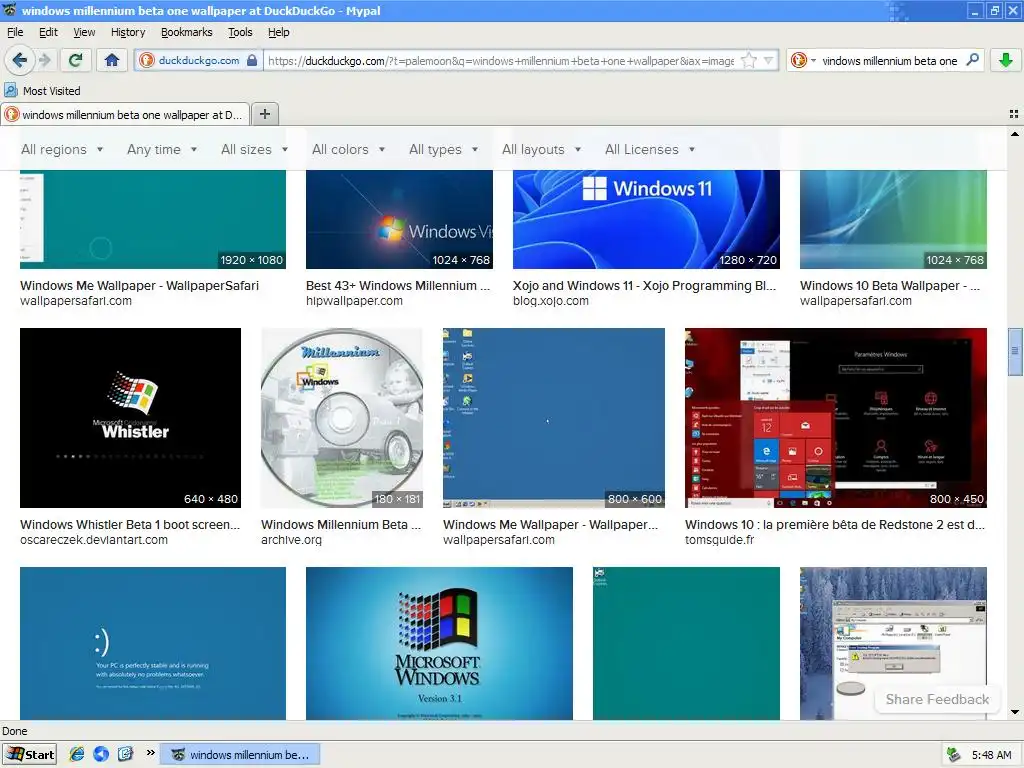Viewport: 1024px width, 768px height.
Task: Open the Tools menu
Action: point(240,32)
